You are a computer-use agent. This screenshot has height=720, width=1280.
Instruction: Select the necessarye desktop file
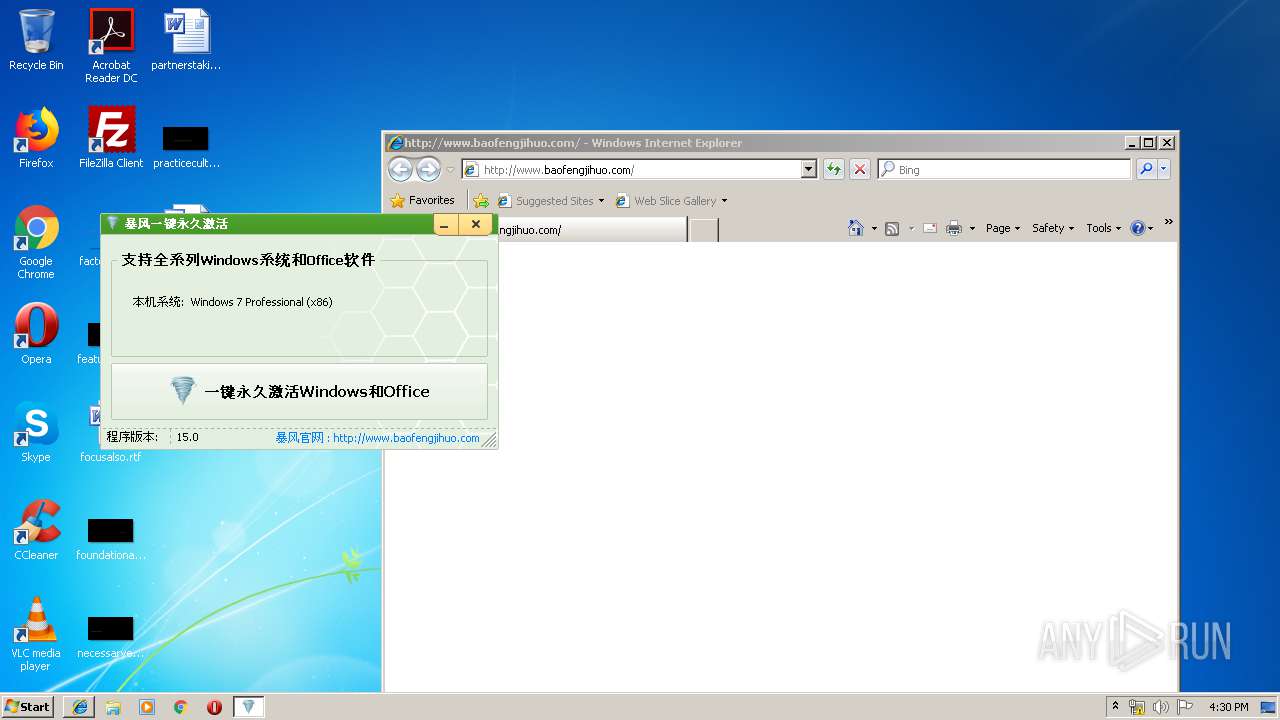(x=111, y=636)
